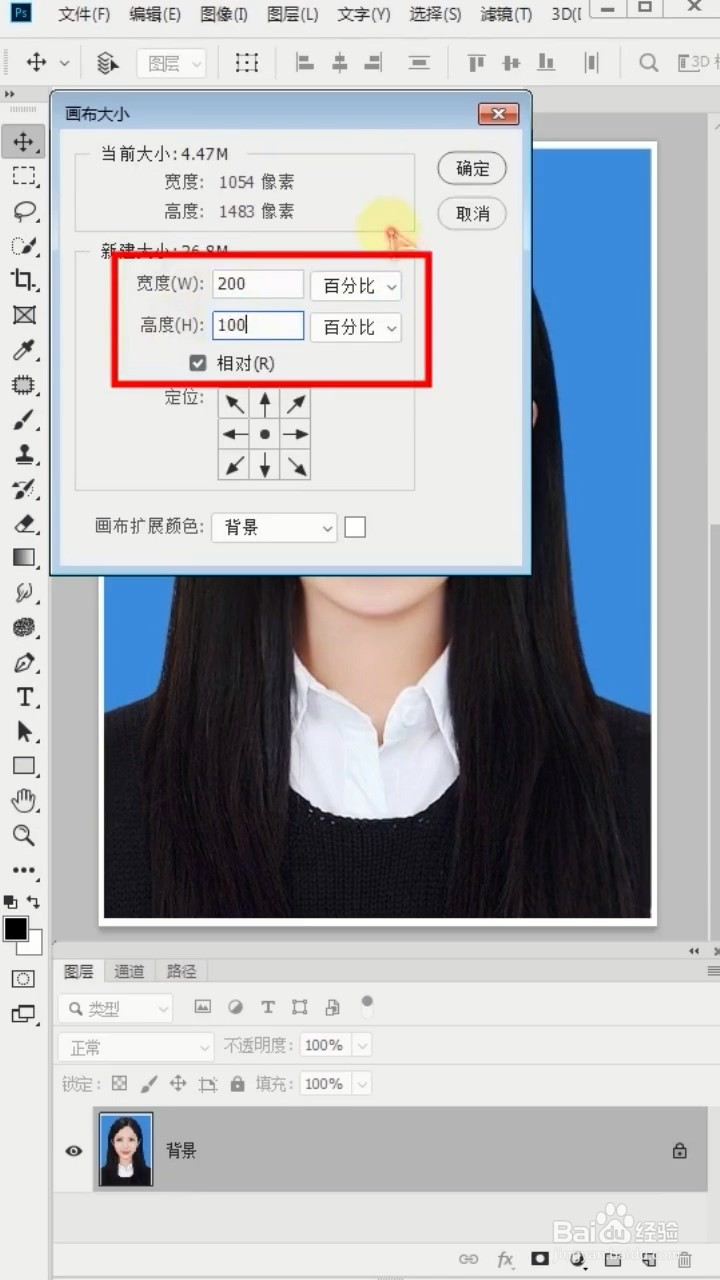Click the width (宽度) input field
The image size is (720, 1280).
258,284
